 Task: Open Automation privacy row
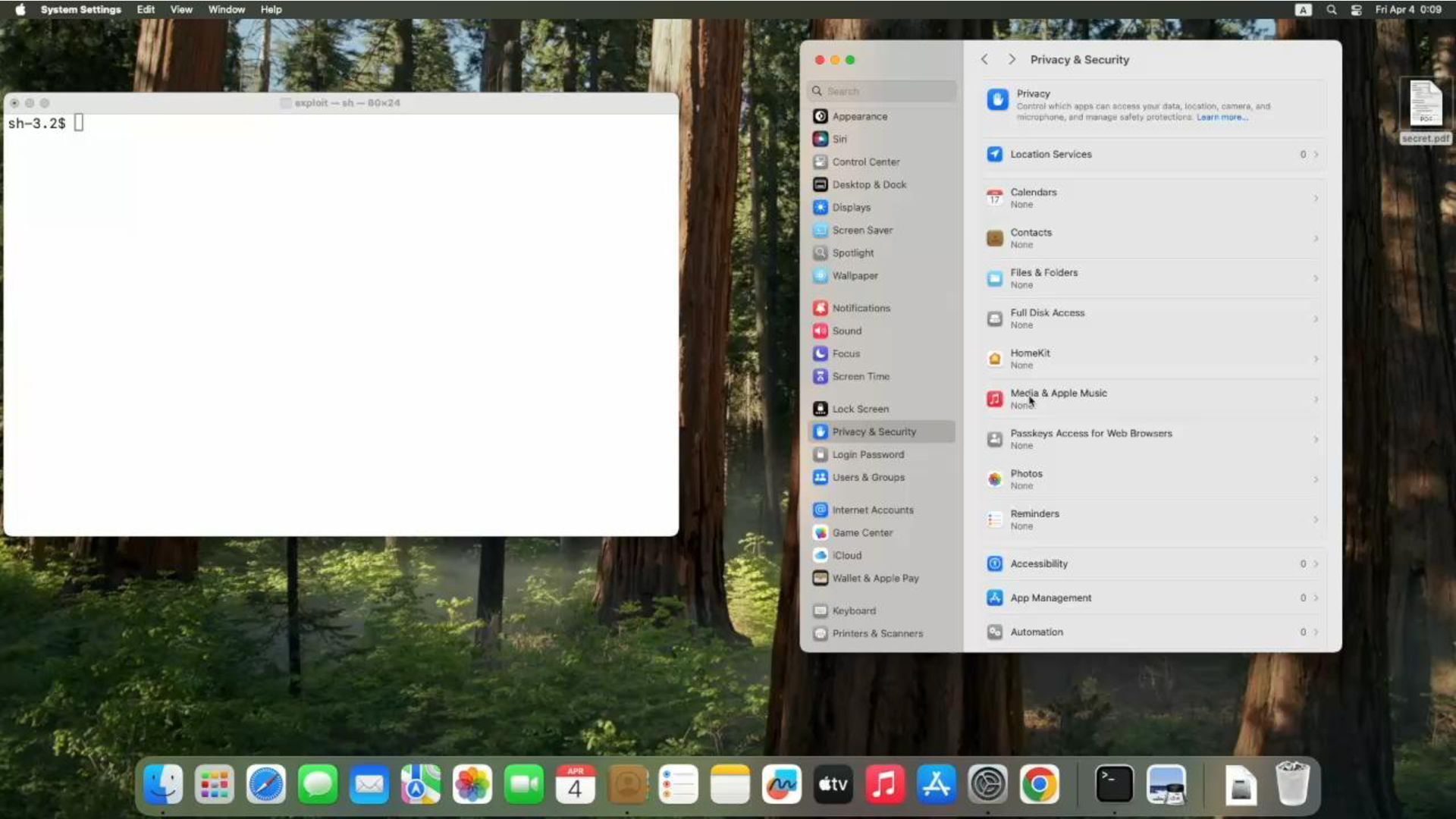pyautogui.click(x=1153, y=632)
